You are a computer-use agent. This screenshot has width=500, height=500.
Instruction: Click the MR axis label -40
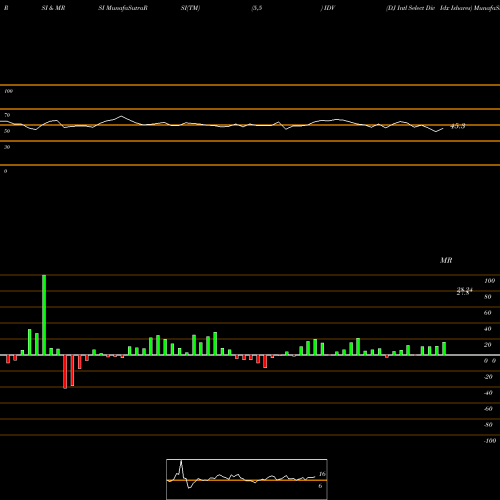[488, 393]
